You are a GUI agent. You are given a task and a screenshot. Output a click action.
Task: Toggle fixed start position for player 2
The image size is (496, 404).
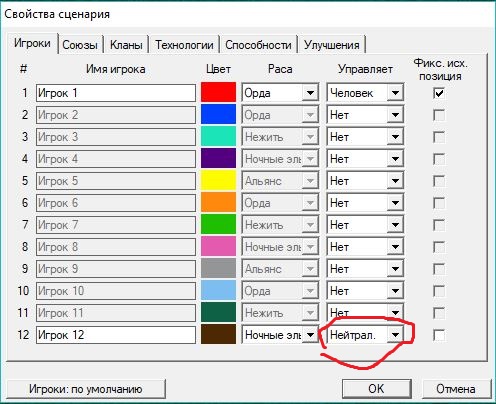(439, 115)
